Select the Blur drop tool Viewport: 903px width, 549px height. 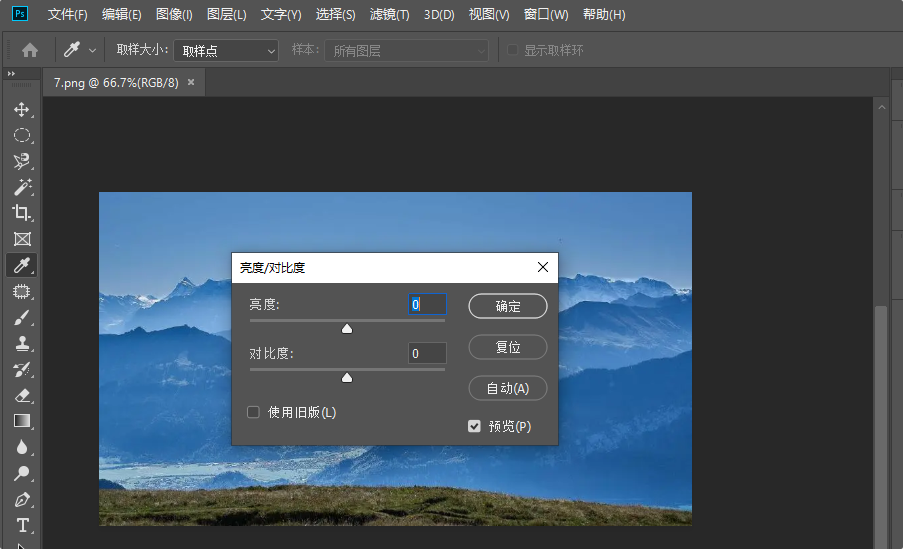(22, 447)
